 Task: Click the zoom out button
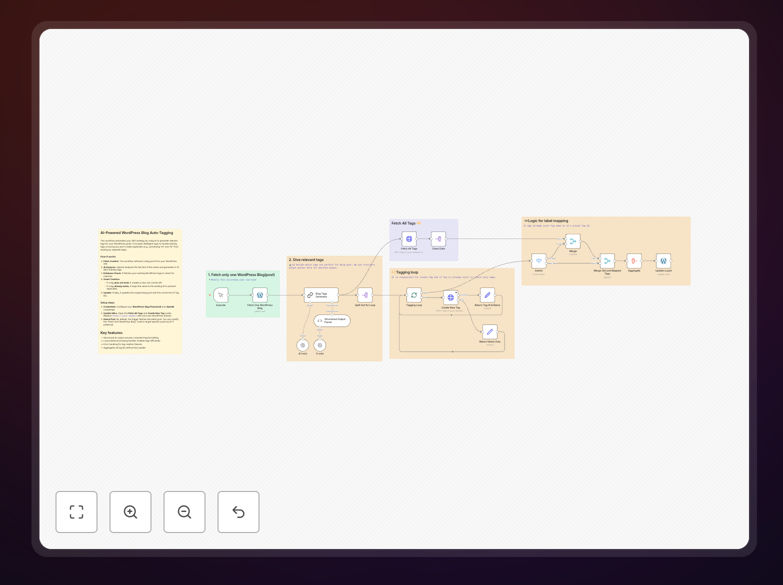click(184, 512)
